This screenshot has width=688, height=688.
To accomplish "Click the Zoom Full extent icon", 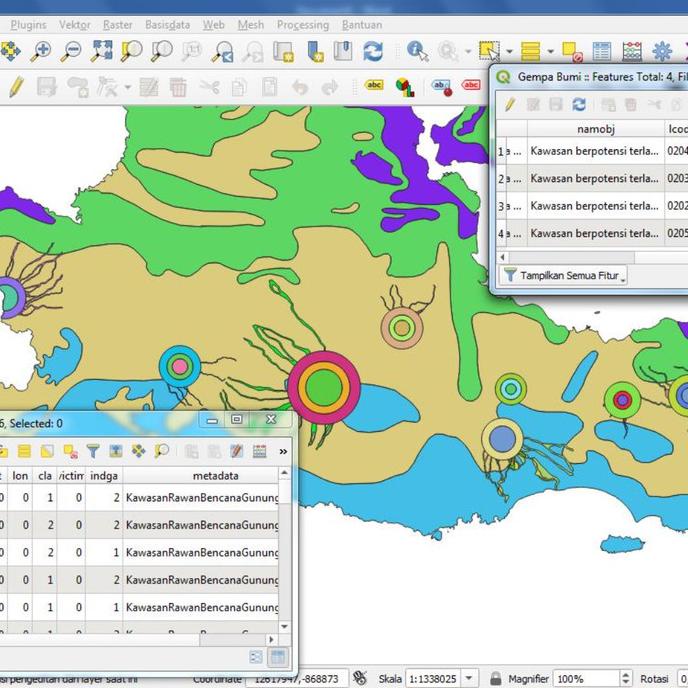I will coord(101,51).
